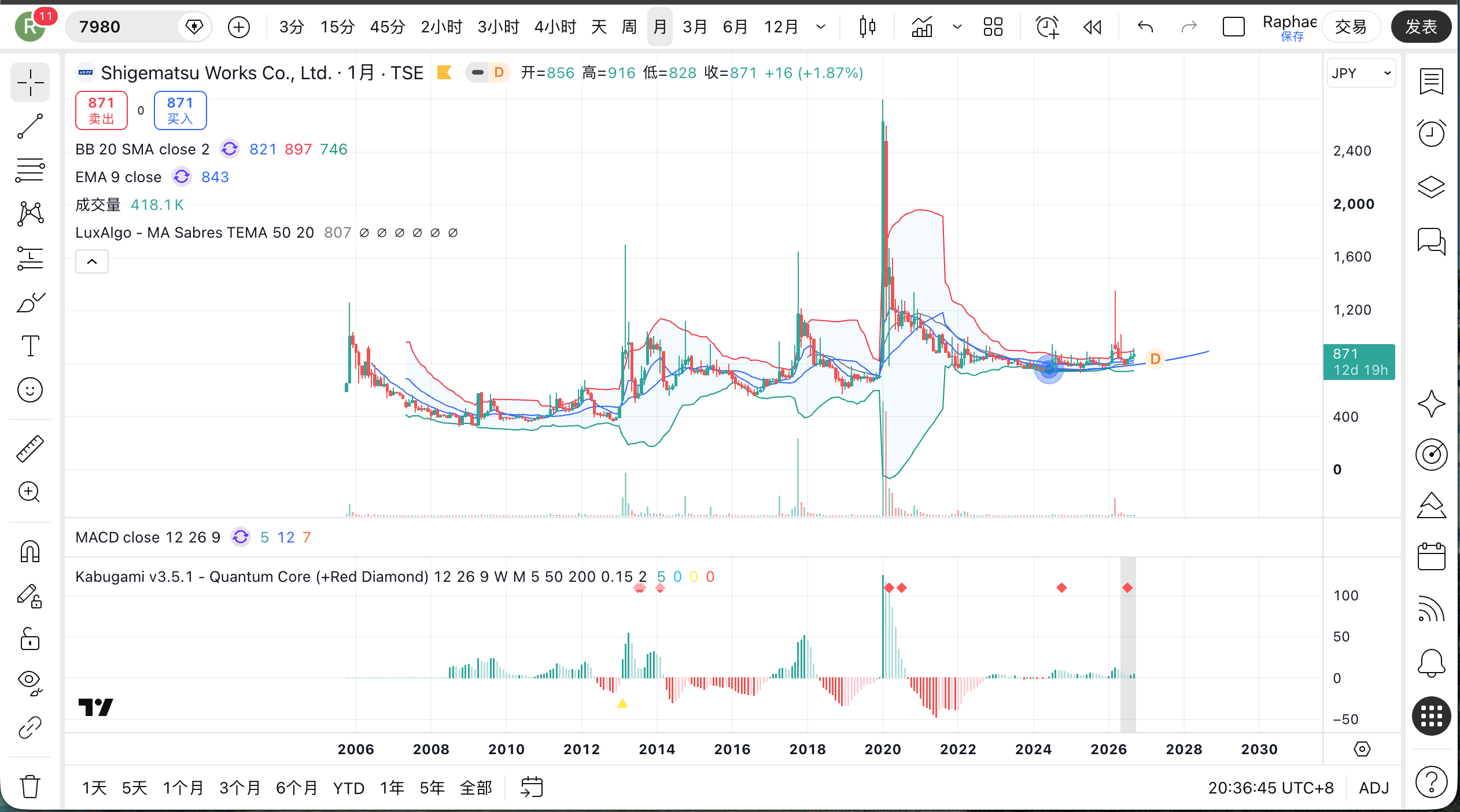Screen dimensions: 1460x812
Task: Expand the indicator templates dropdown arrow
Action: [957, 27]
